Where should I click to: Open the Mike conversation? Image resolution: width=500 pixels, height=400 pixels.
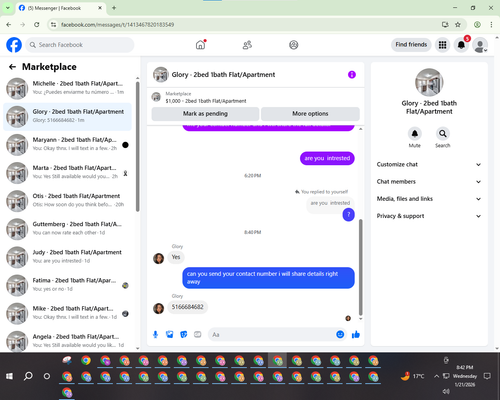67,313
